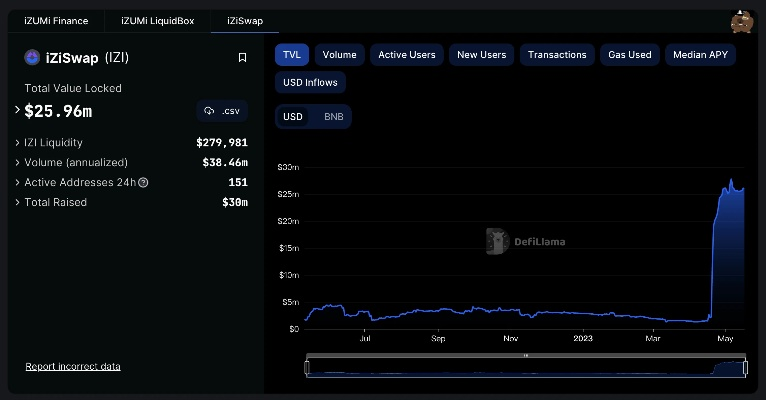This screenshot has width=766, height=400.
Task: Toggle the TVL chart metric
Action: tap(292, 55)
